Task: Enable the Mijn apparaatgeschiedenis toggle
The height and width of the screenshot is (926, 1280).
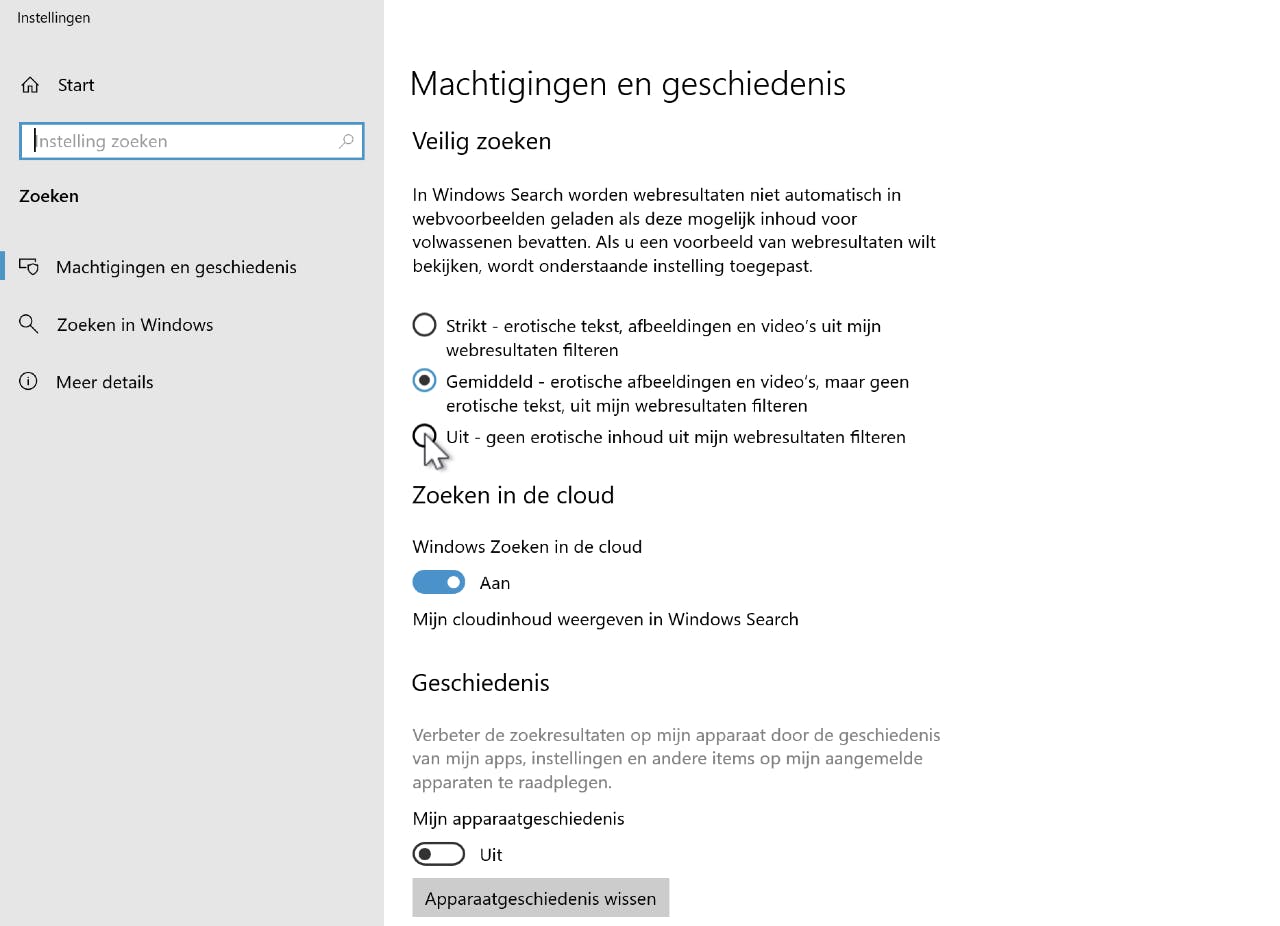Action: (x=439, y=854)
